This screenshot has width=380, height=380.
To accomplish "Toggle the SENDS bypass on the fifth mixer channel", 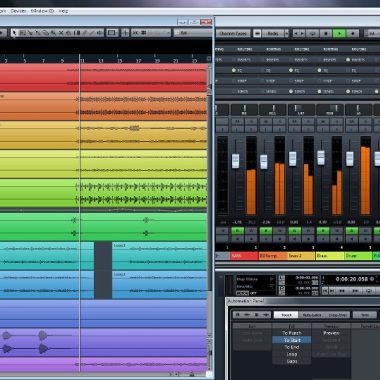I will coord(348,91).
